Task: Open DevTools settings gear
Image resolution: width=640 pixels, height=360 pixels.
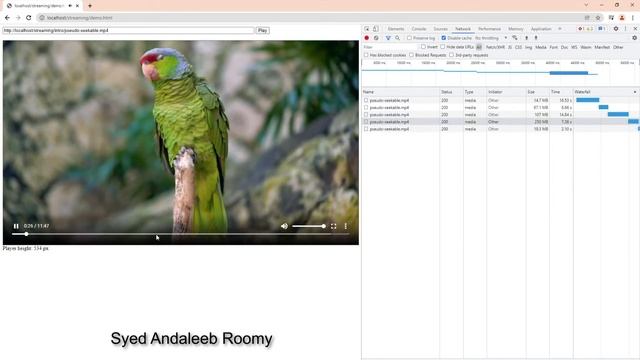Action: (x=616, y=29)
